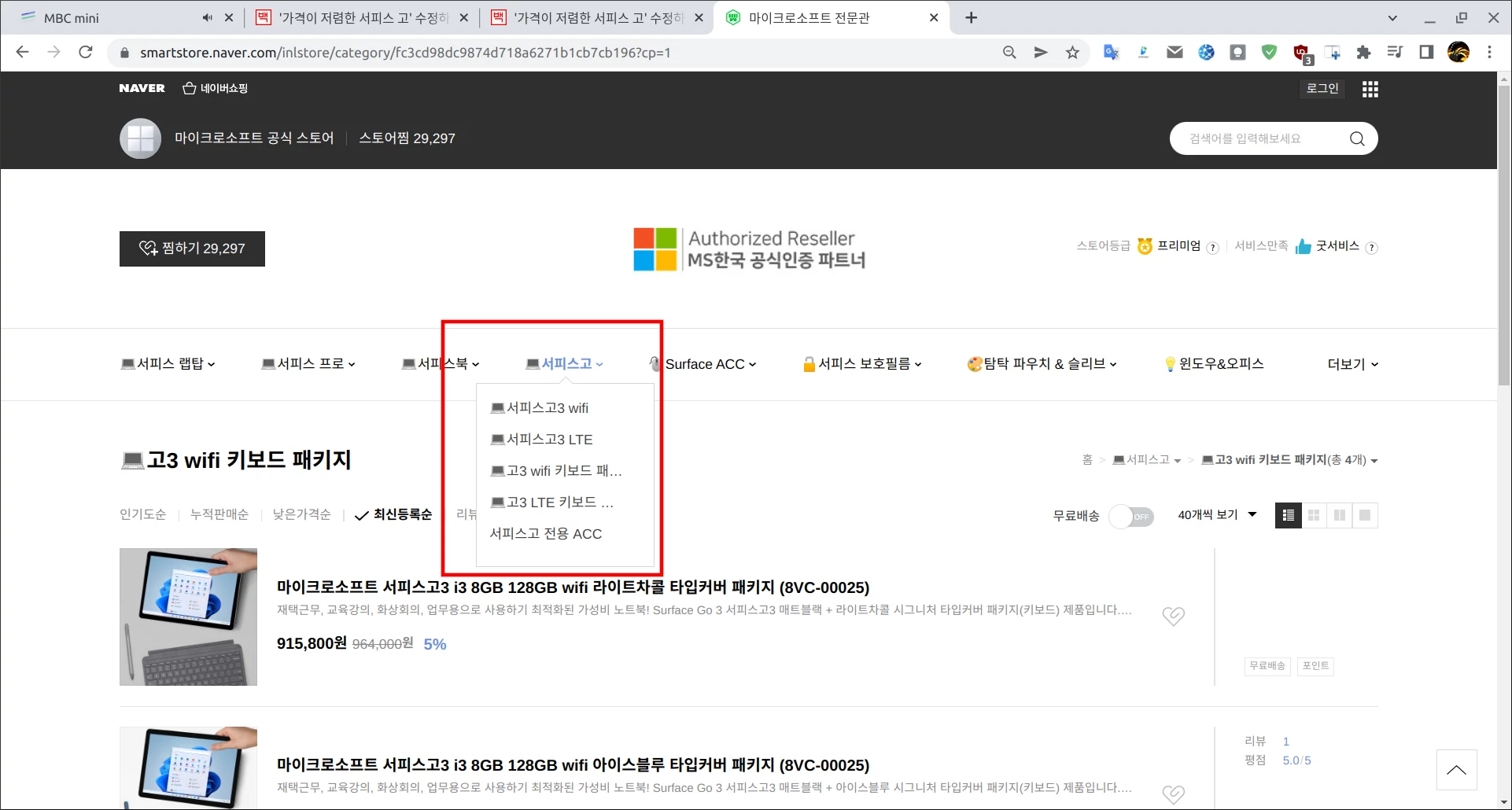Expand the 서피스 프로 category
1512x810 pixels.
(308, 363)
